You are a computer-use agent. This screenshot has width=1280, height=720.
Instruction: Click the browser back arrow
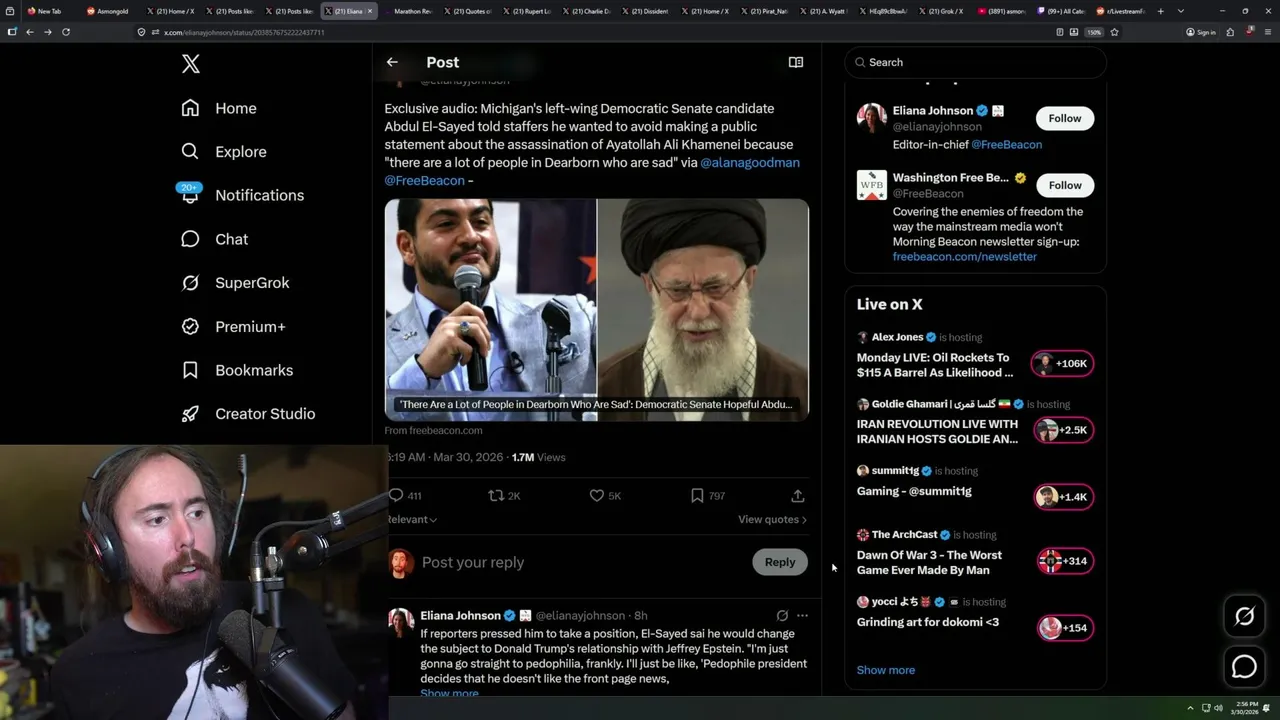30,32
